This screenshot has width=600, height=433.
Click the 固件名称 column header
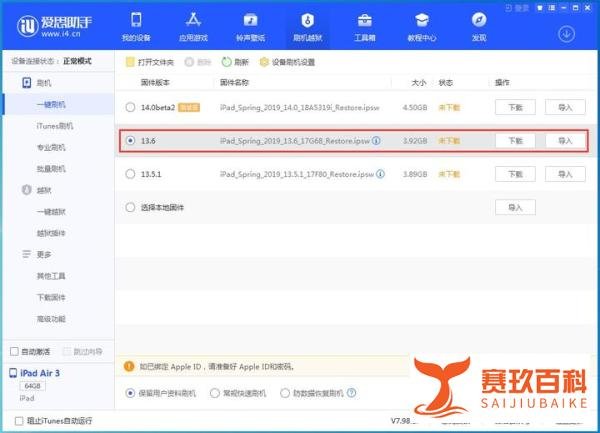(234, 82)
